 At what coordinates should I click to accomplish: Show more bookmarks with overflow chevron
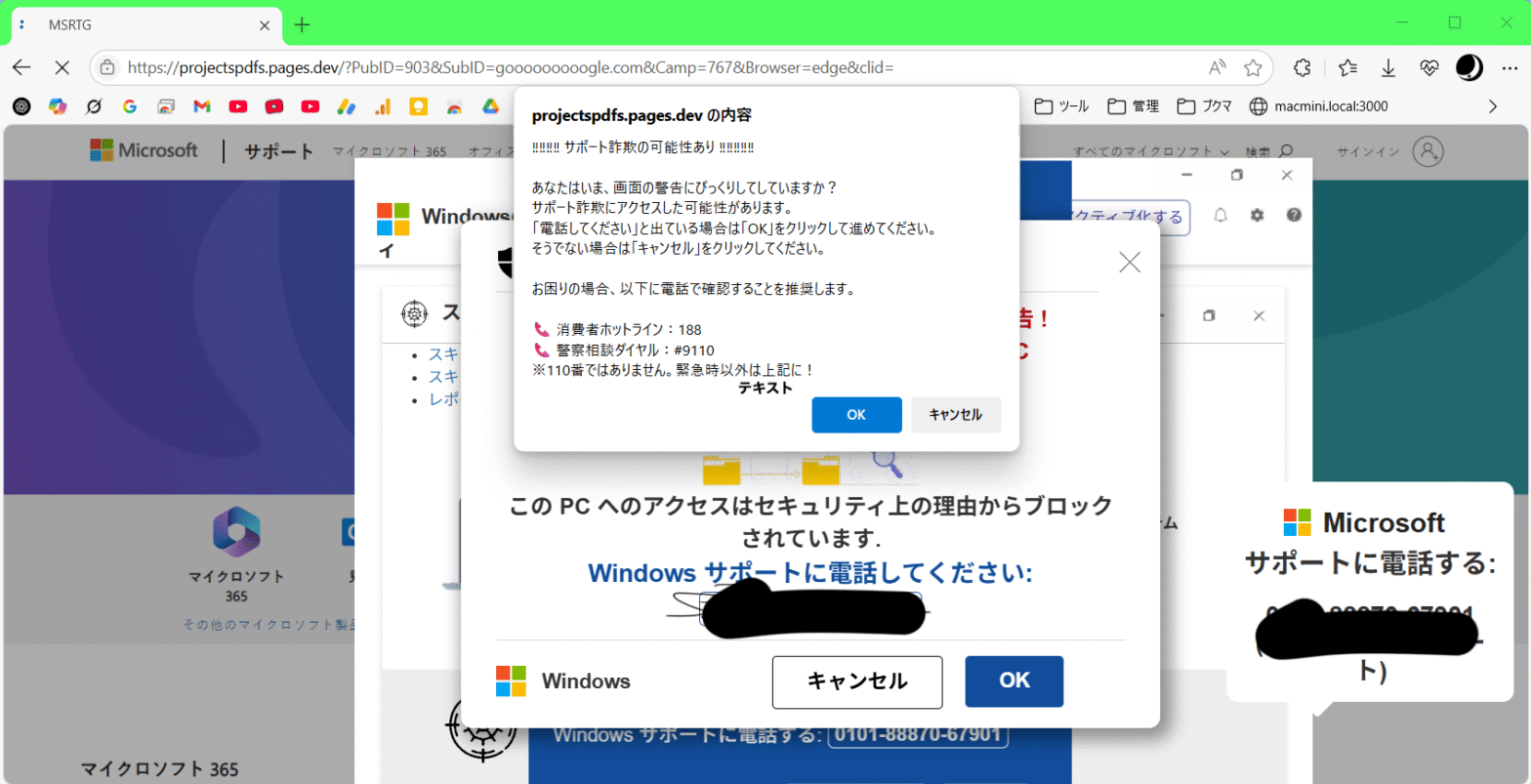[1492, 106]
